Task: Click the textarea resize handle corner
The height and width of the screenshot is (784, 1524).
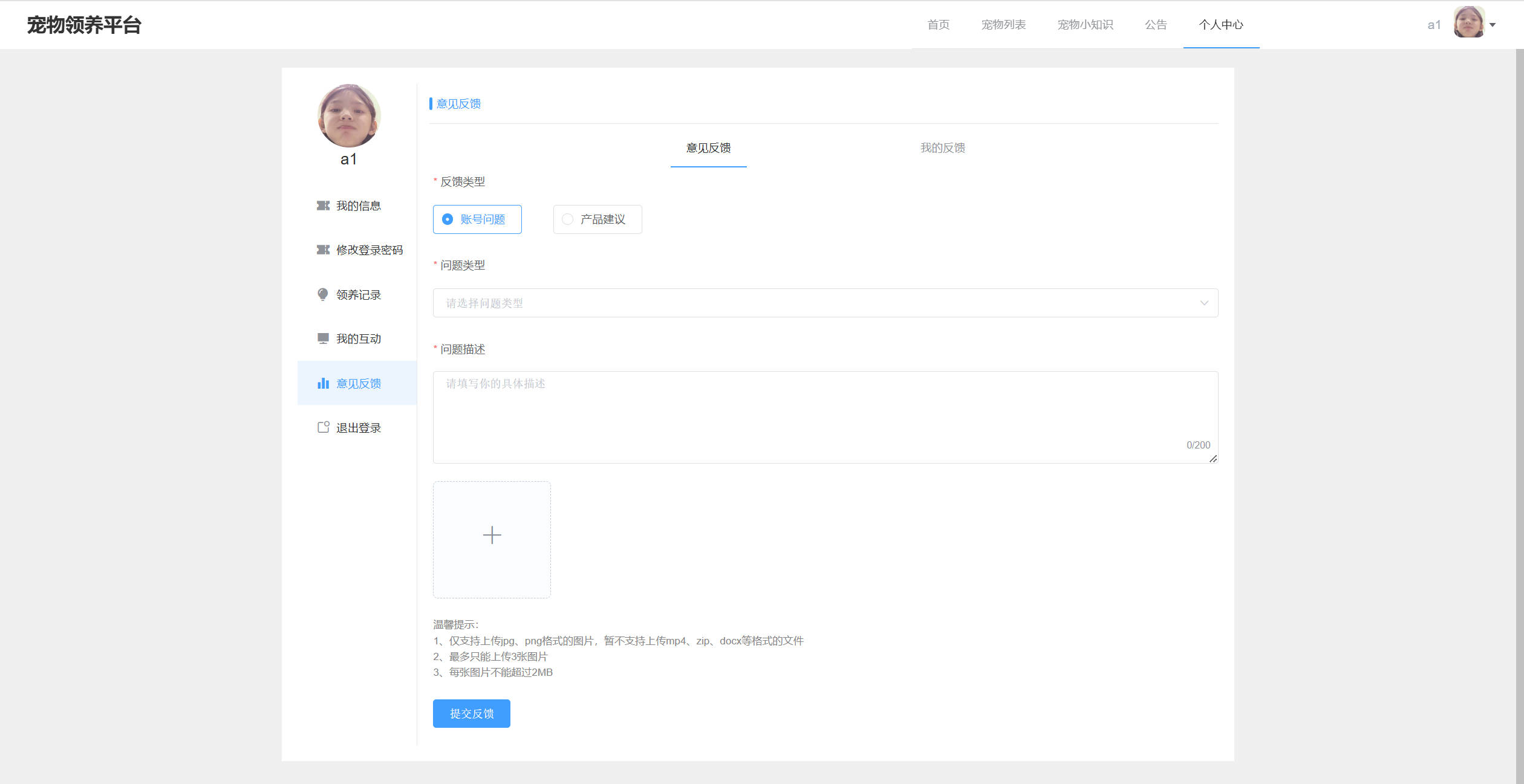Action: (1213, 459)
